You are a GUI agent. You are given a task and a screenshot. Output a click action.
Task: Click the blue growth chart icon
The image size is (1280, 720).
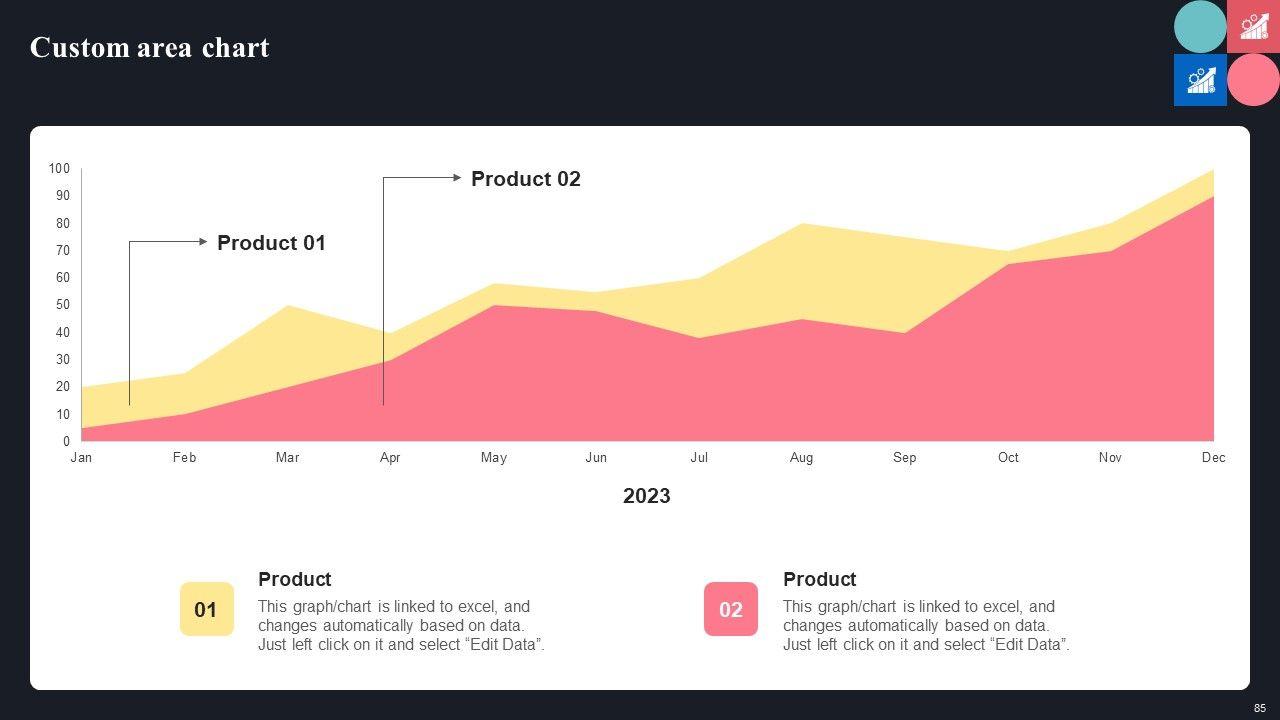pyautogui.click(x=1200, y=80)
